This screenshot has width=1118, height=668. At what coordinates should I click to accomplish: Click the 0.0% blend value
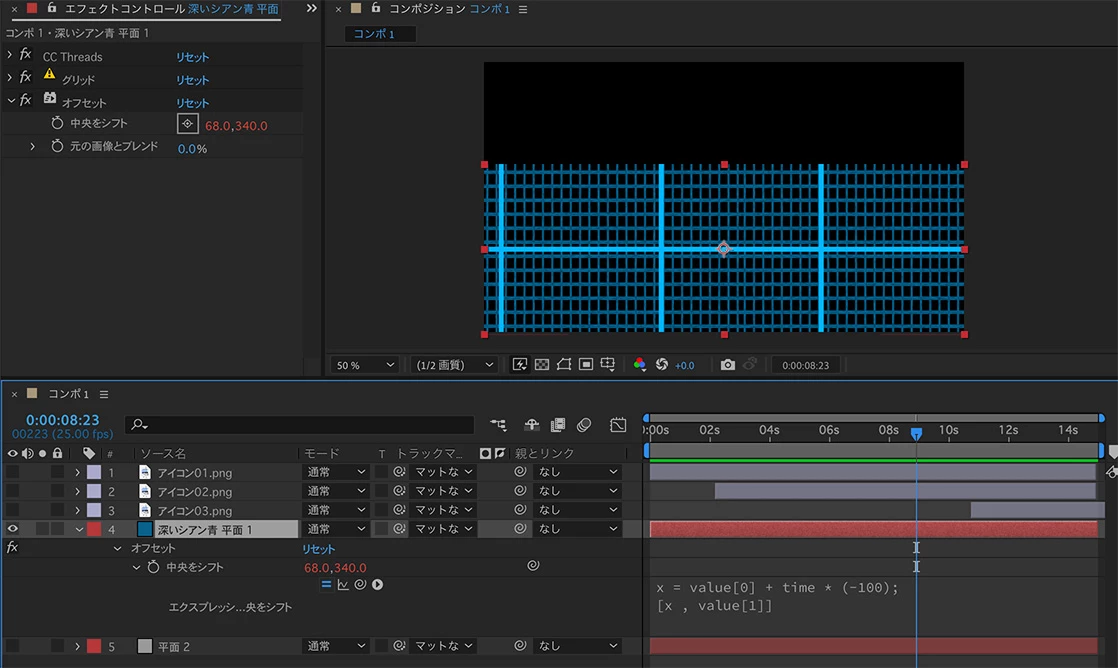pyautogui.click(x=193, y=149)
